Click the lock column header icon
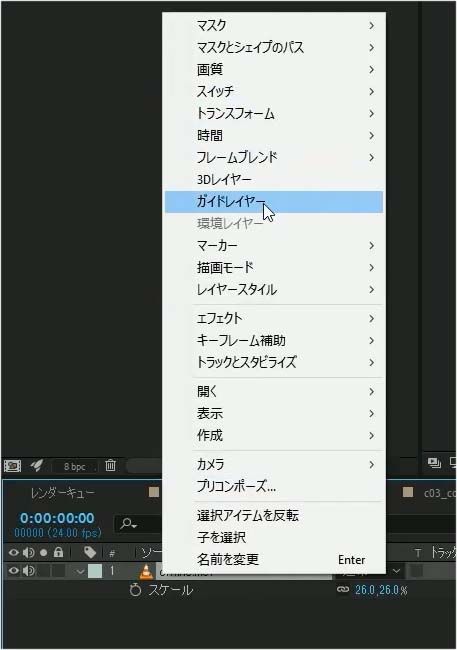The width and height of the screenshot is (457, 650). [x=58, y=552]
